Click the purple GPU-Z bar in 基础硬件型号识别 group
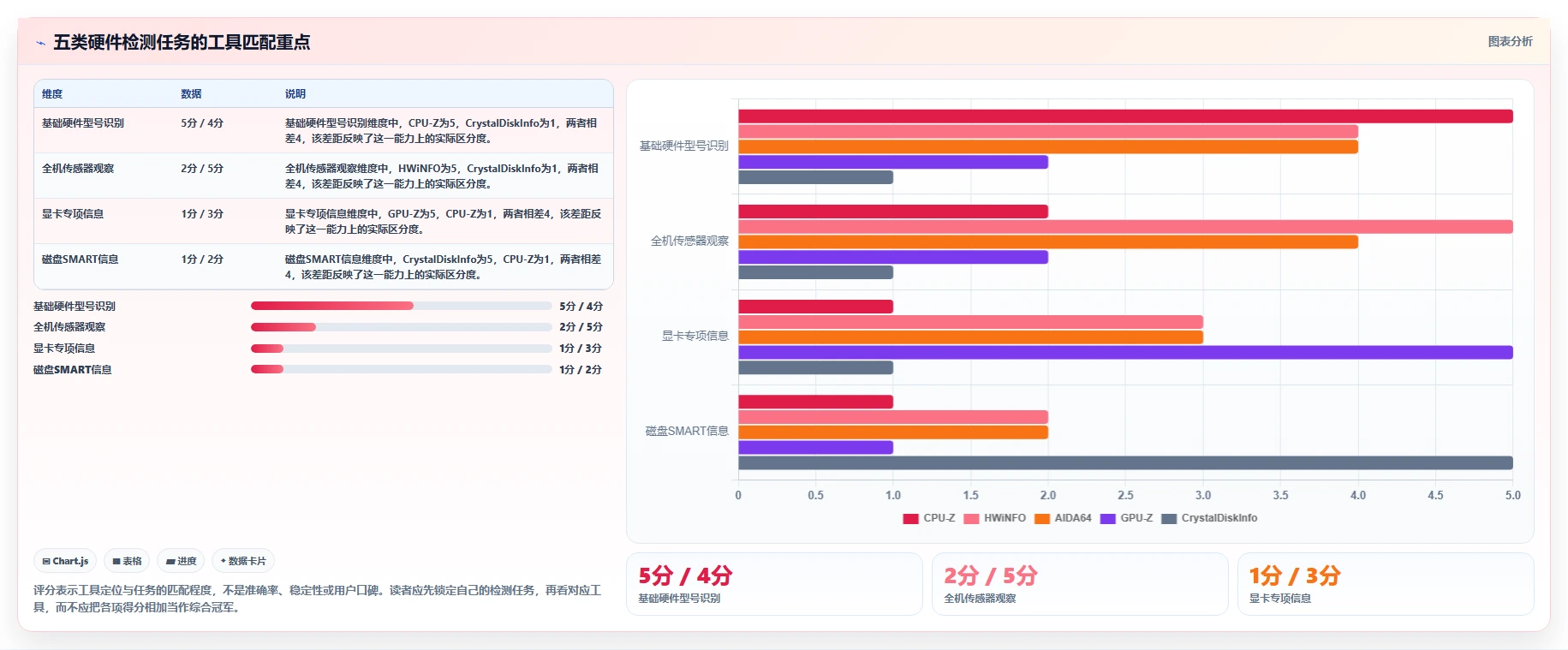This screenshot has height=650, width=1568. point(893,162)
